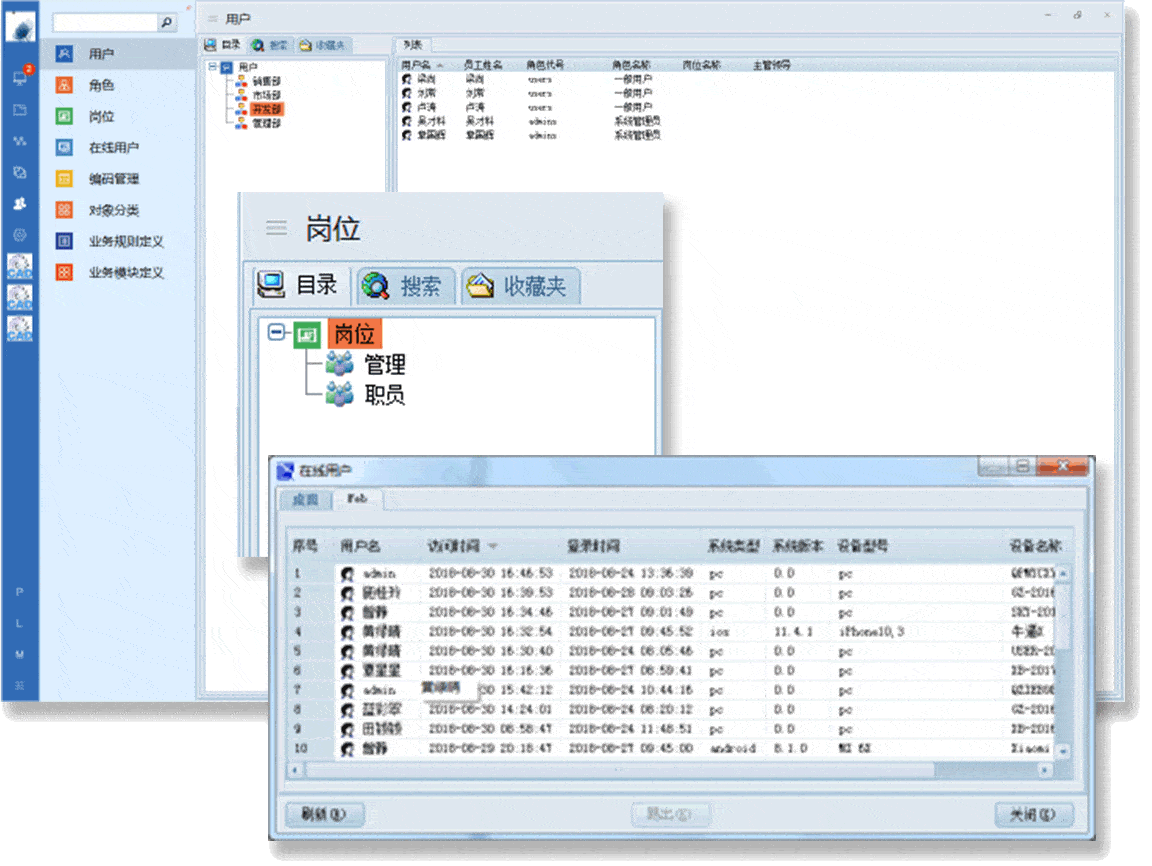Screen dimensions: 1152x866
Task: Open the monitor icon with red badge
Action: click(20, 77)
